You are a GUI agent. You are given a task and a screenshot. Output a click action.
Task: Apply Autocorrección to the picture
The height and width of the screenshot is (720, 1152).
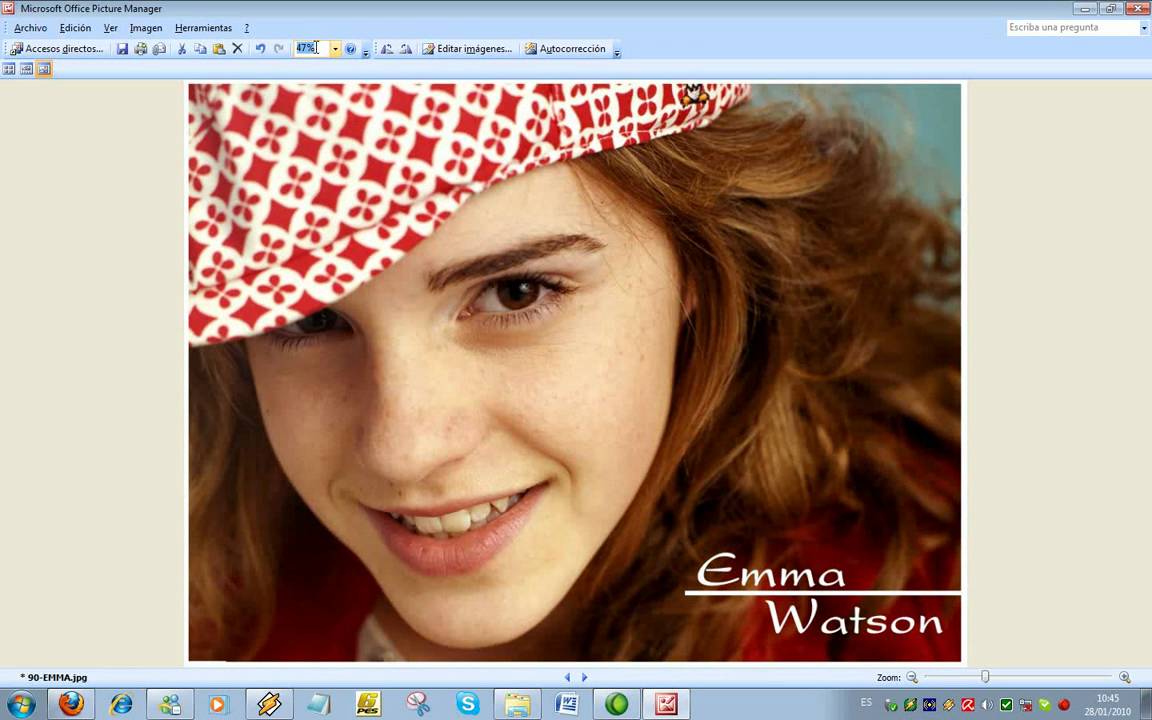click(565, 48)
